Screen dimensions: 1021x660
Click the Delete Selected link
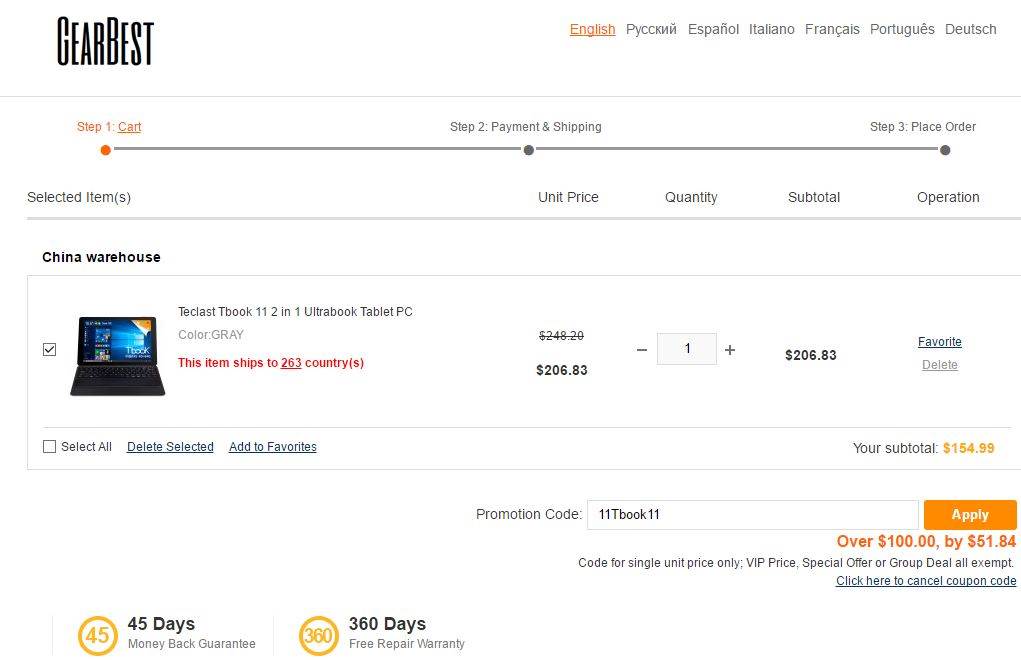coord(170,447)
